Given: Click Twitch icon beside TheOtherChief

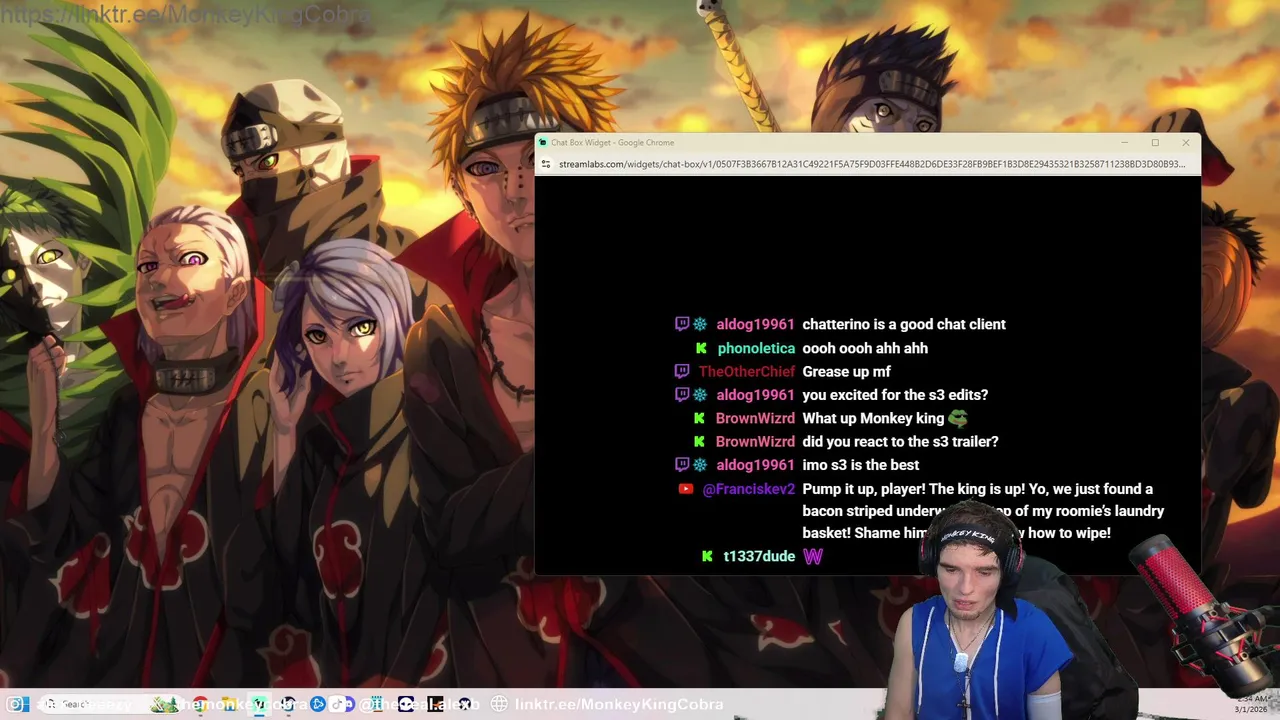Looking at the screenshot, I should click(x=682, y=371).
